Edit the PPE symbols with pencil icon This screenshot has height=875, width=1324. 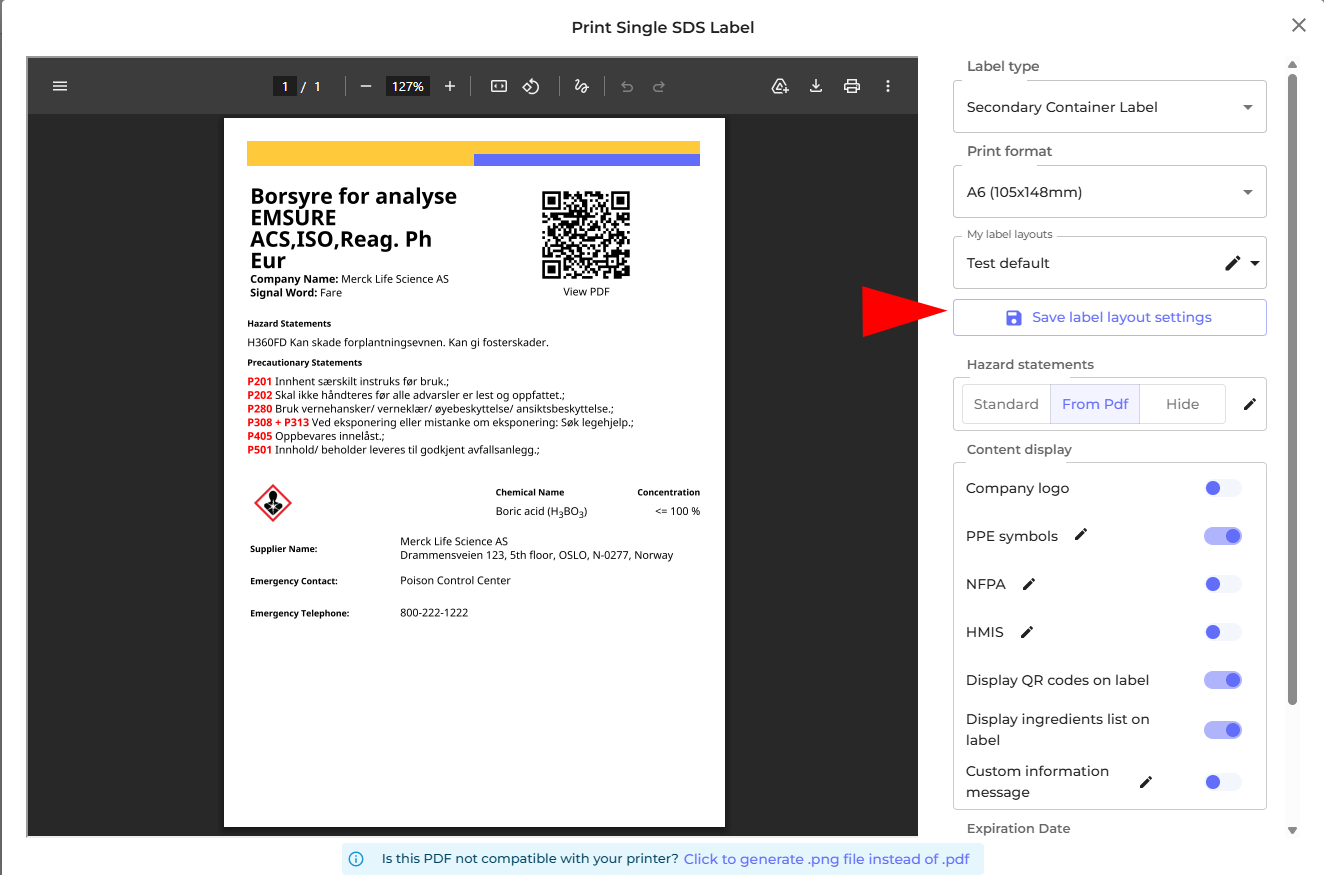[x=1080, y=535]
